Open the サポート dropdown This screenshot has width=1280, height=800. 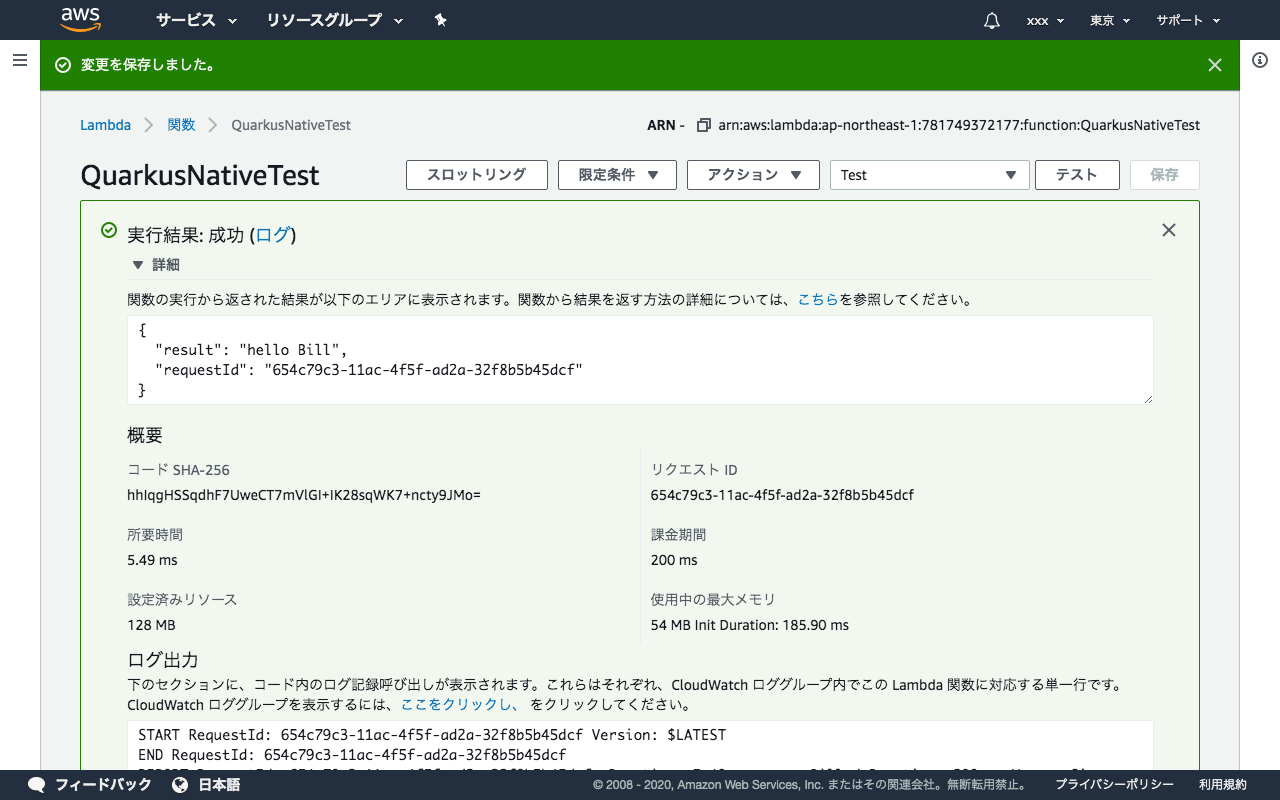(1187, 20)
